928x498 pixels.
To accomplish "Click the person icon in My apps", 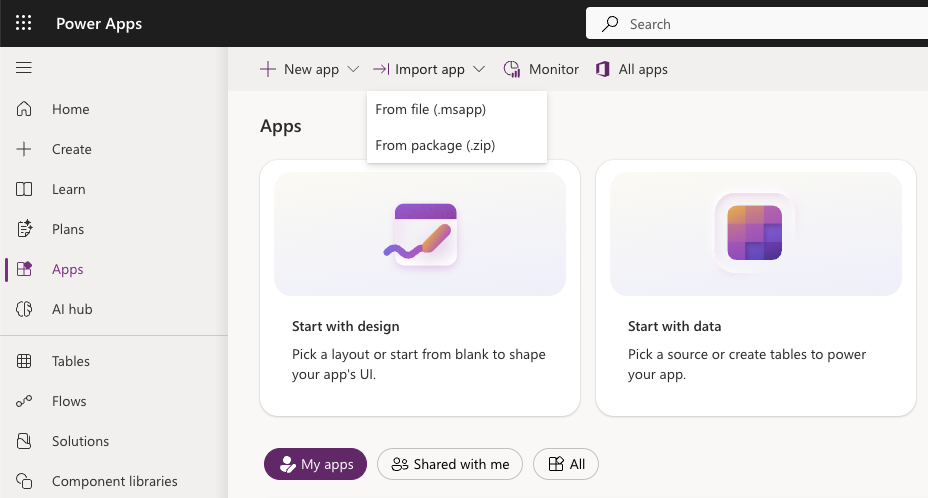I will (288, 464).
